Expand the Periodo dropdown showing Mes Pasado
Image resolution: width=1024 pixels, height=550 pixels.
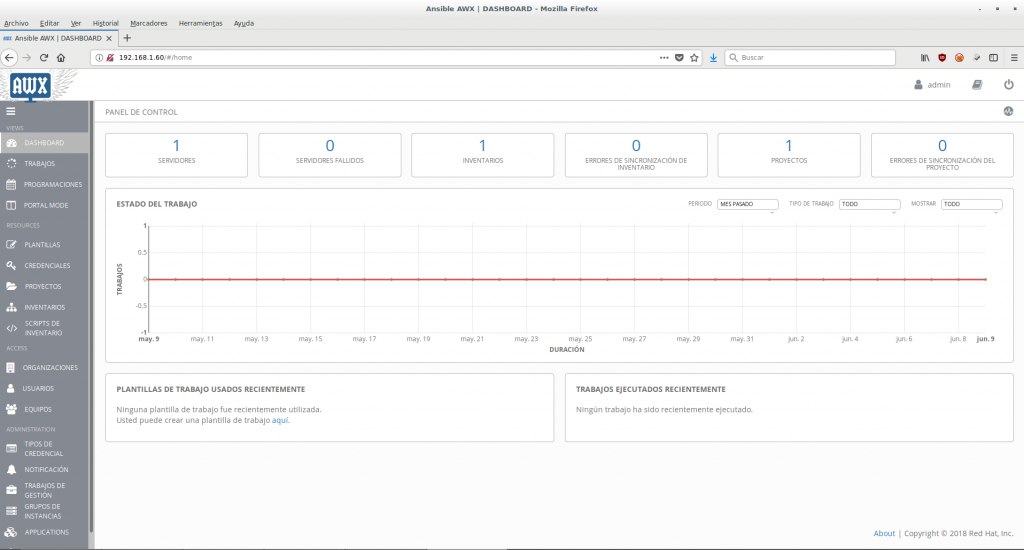(x=747, y=204)
